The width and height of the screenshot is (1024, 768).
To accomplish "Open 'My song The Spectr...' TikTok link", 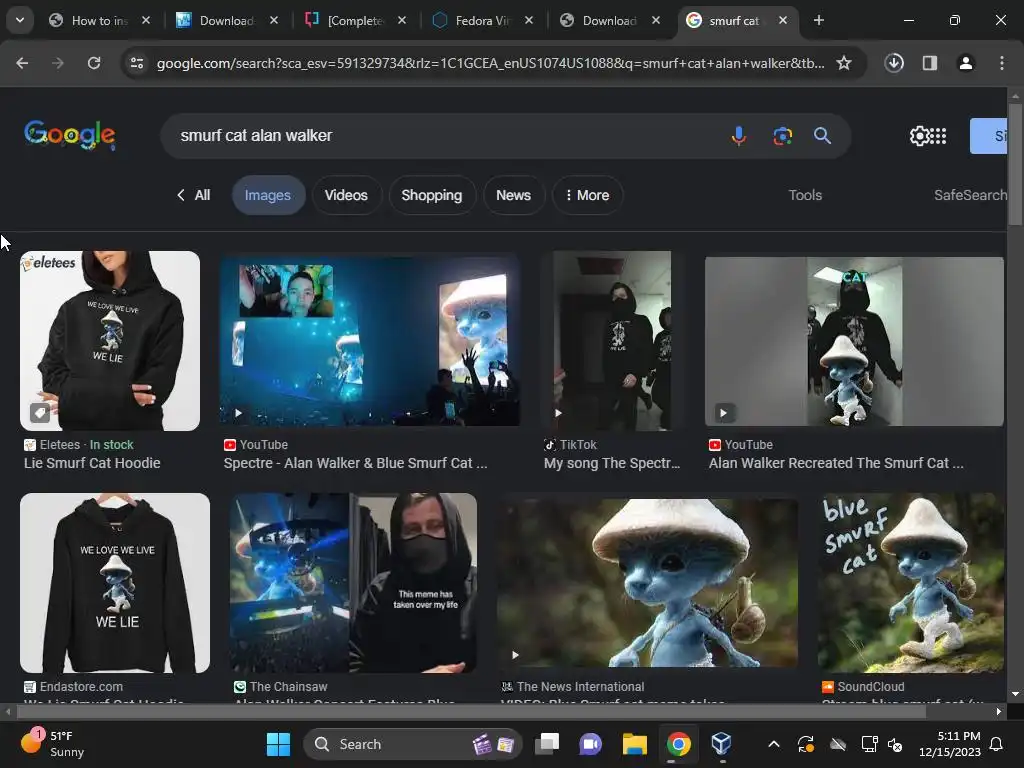I will (612, 463).
